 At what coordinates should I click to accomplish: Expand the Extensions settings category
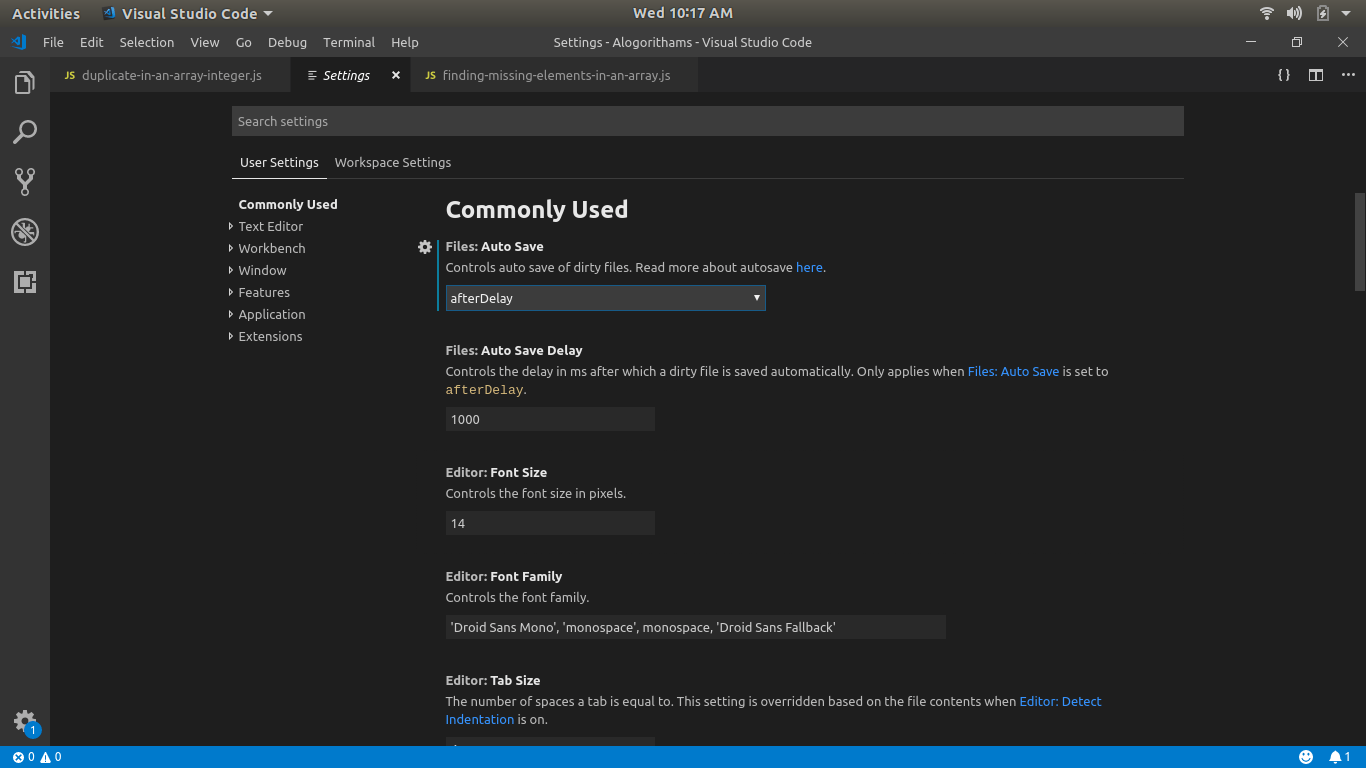(270, 337)
